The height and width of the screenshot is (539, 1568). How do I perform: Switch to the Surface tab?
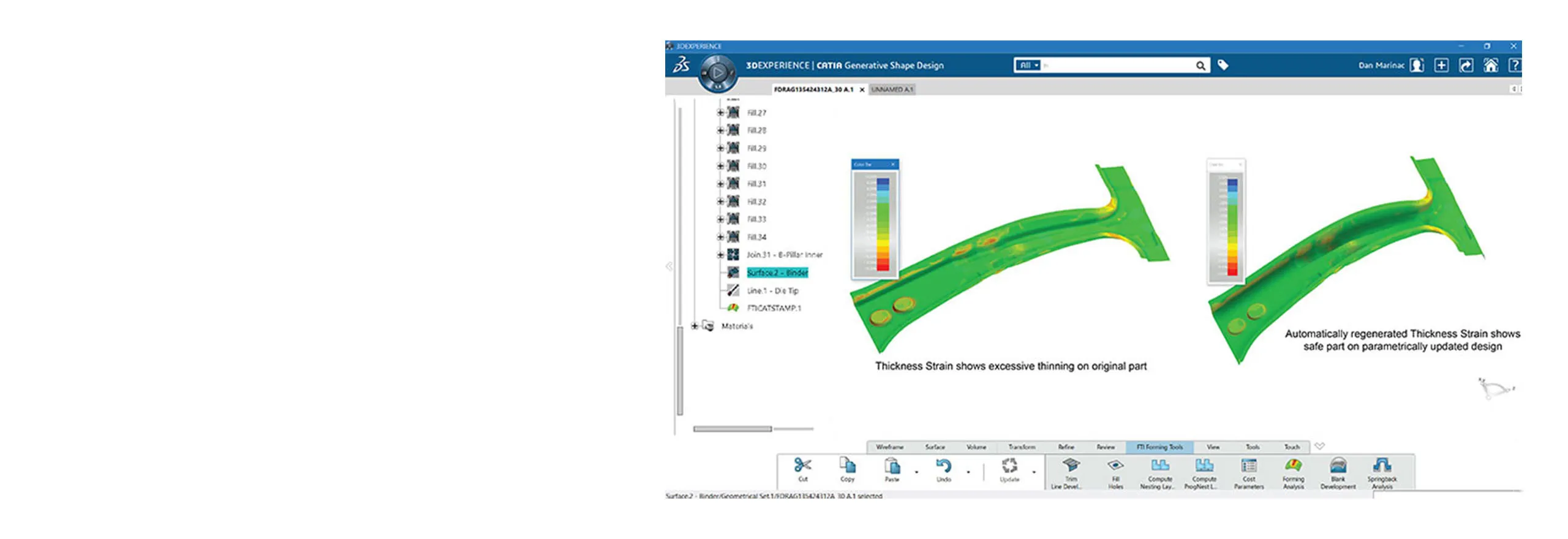(x=935, y=447)
